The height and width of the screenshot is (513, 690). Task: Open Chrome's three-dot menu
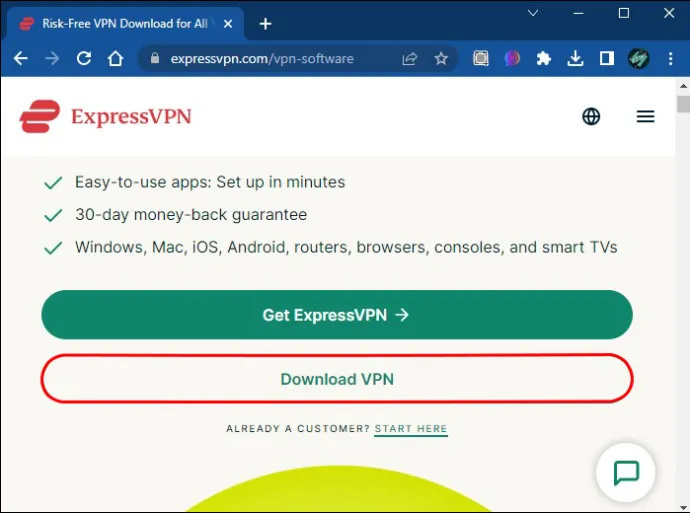coord(670,59)
